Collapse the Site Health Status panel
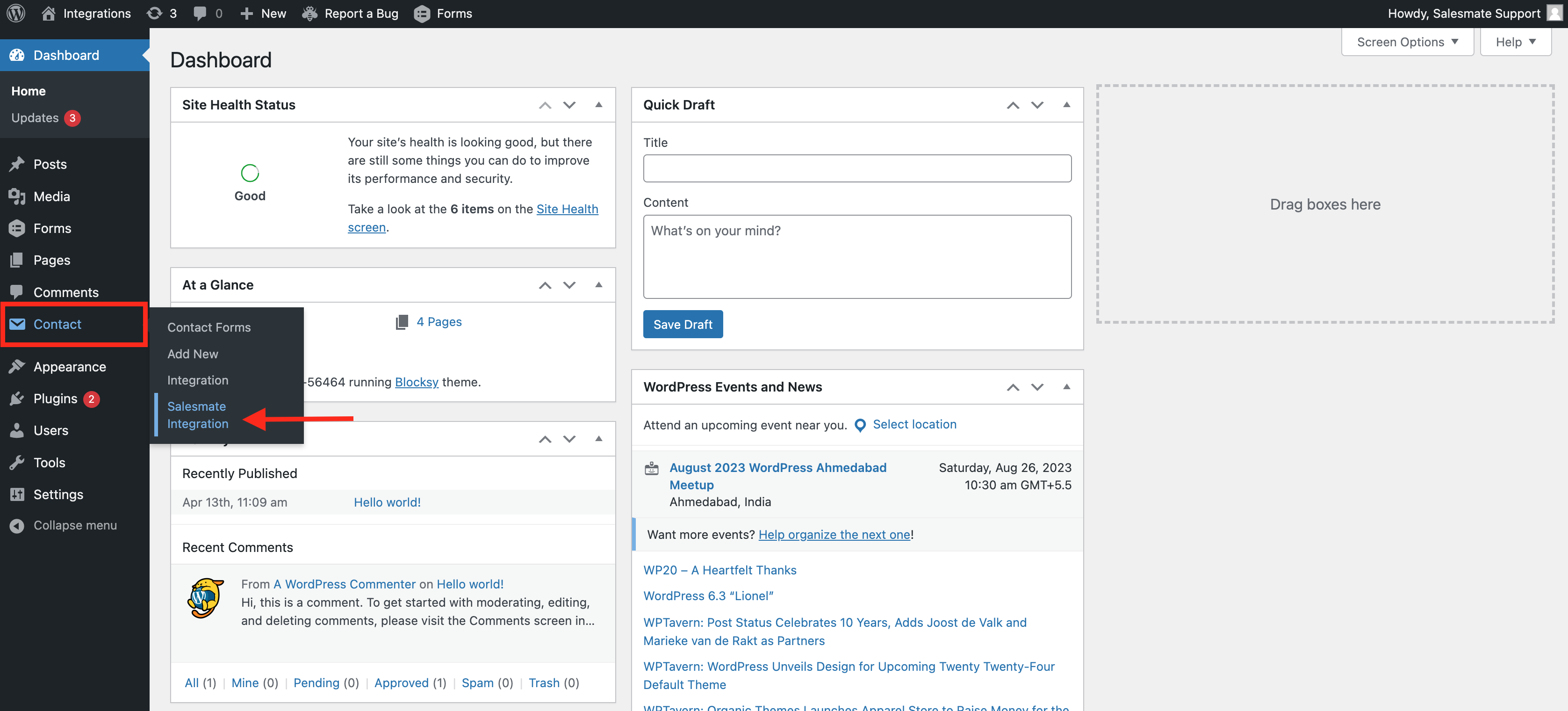Screen dimensions: 1568x711 tap(598, 105)
